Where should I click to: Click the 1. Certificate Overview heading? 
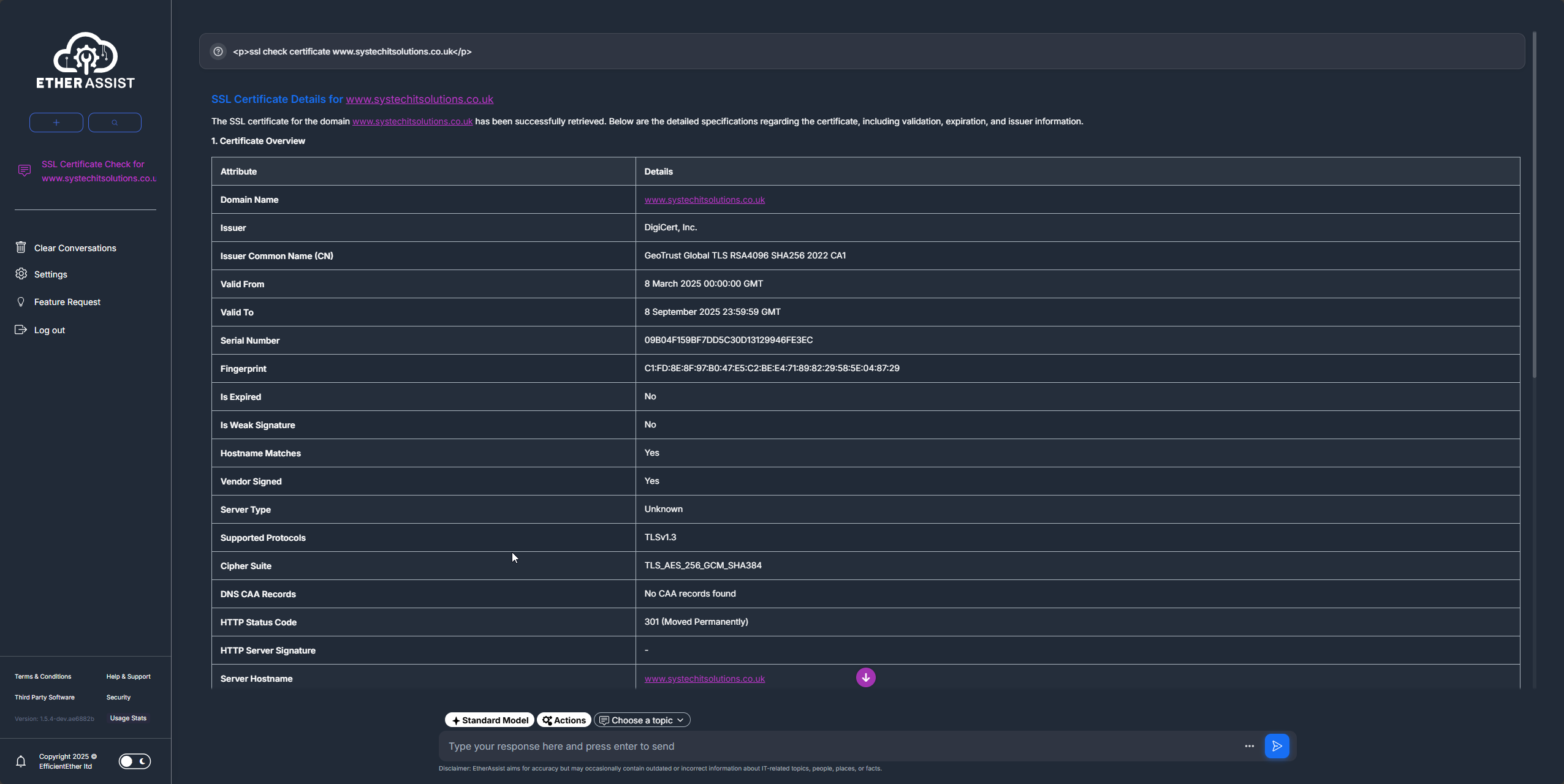[x=258, y=141]
